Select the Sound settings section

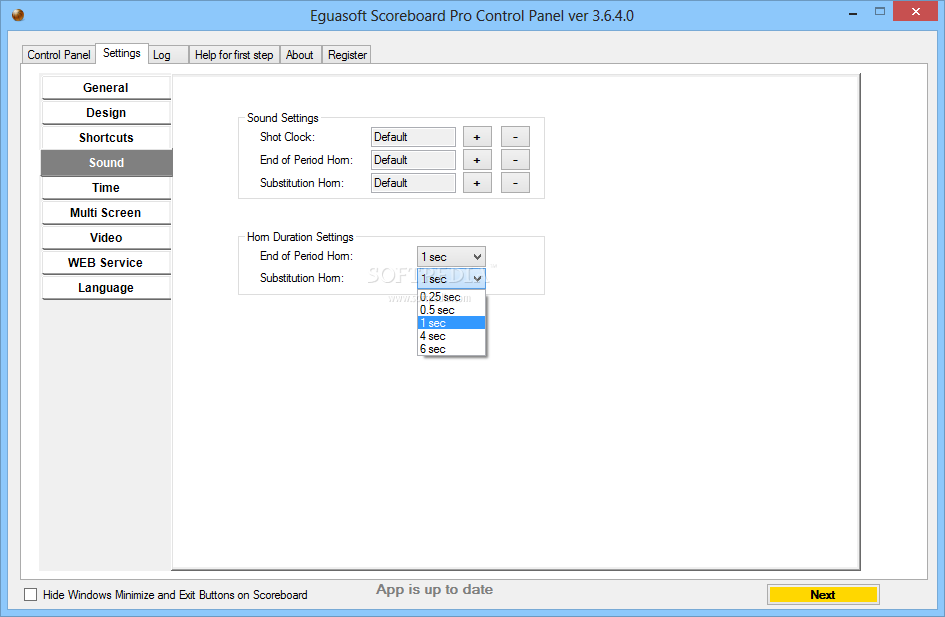(106, 163)
